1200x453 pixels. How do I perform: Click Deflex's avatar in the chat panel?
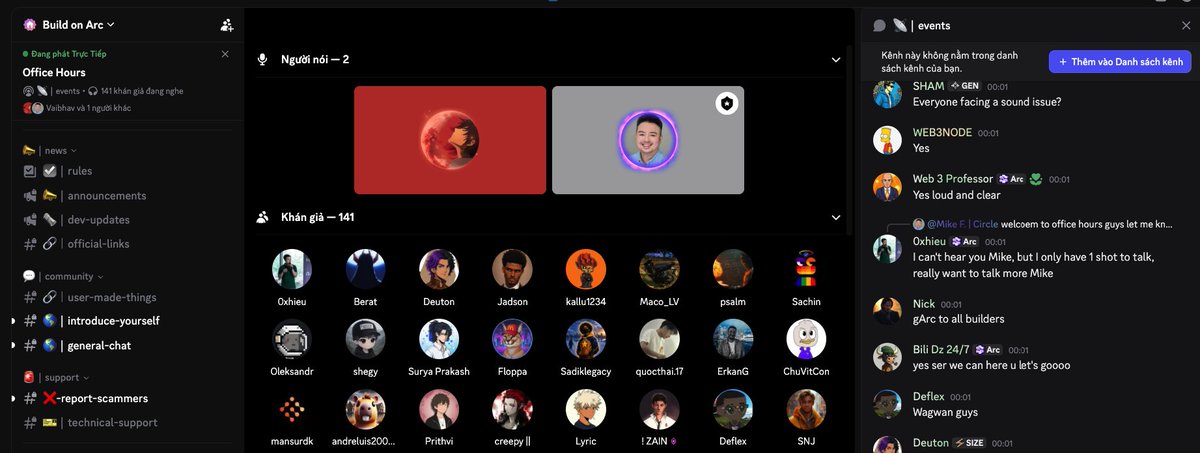coord(887,403)
